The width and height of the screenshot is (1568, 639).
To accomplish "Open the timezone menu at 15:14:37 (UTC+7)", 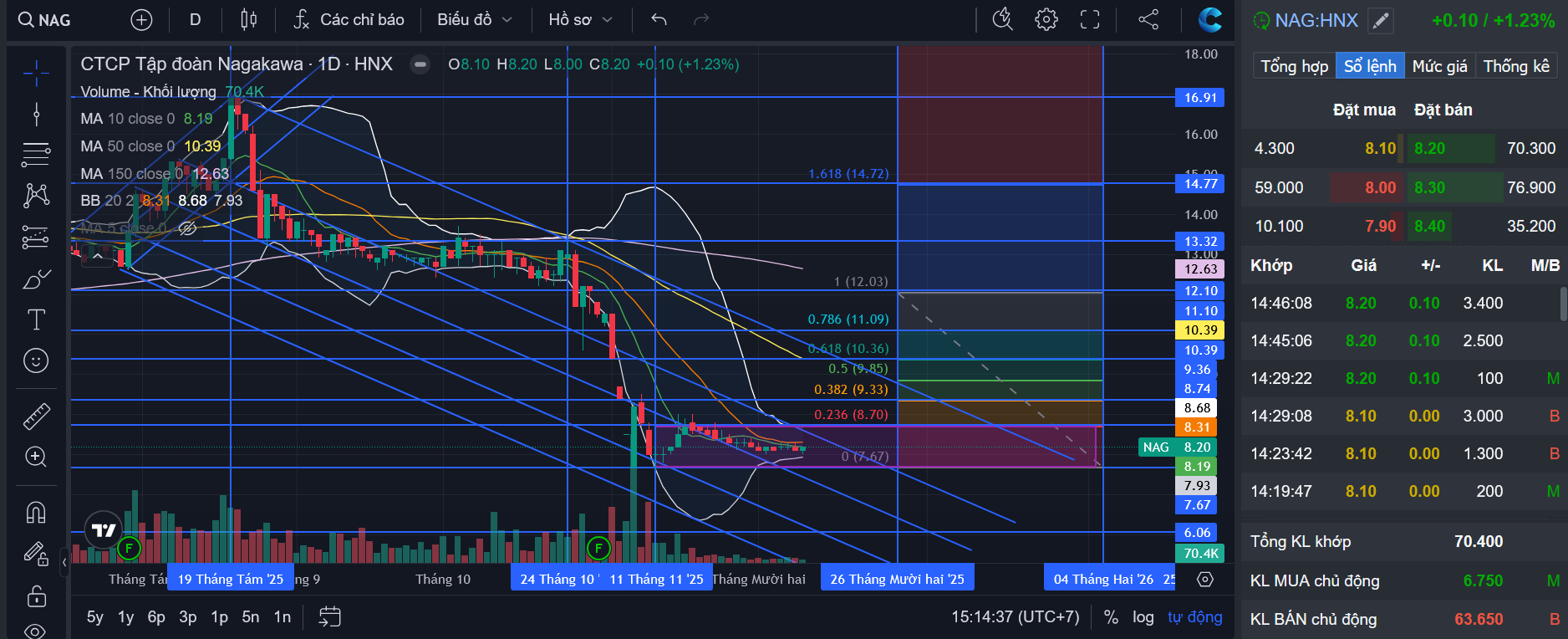I will [1015, 617].
